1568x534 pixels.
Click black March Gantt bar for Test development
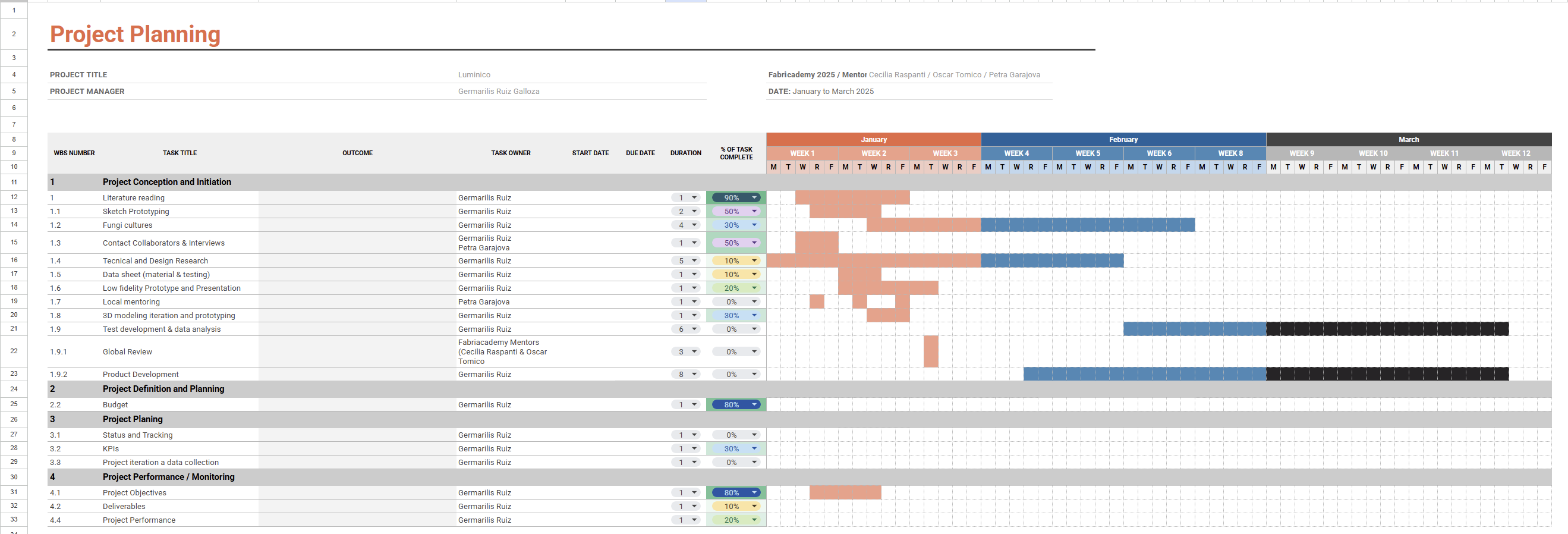tap(1387, 329)
